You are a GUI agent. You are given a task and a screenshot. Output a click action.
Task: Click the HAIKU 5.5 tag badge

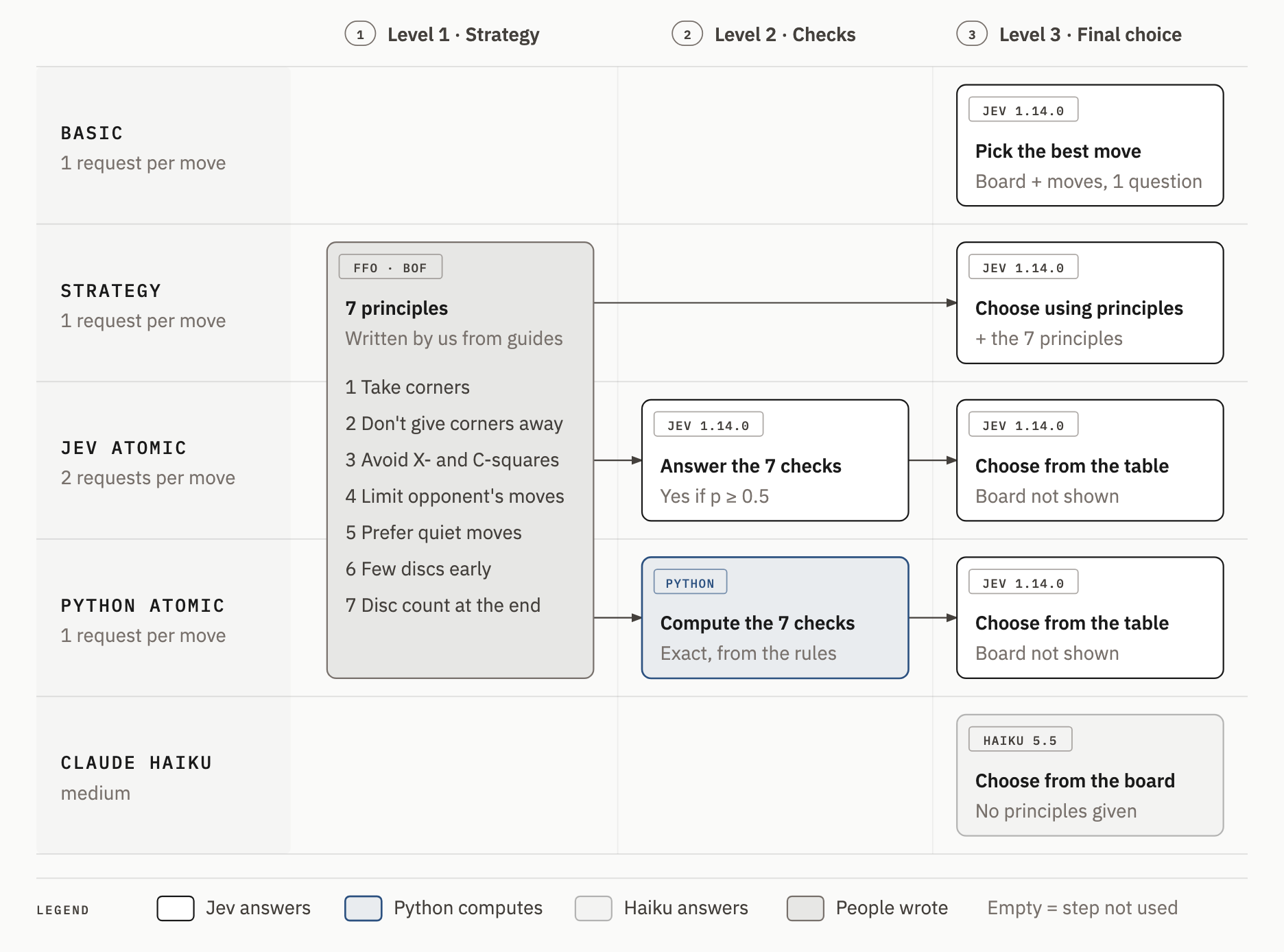click(1020, 740)
